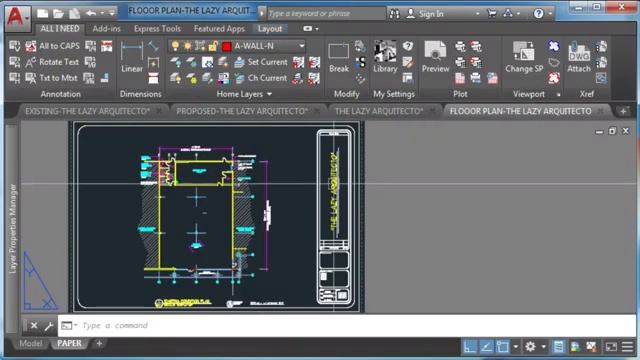640x360 pixels.
Task: Toggle layer freeze sun icon
Action: [188, 46]
